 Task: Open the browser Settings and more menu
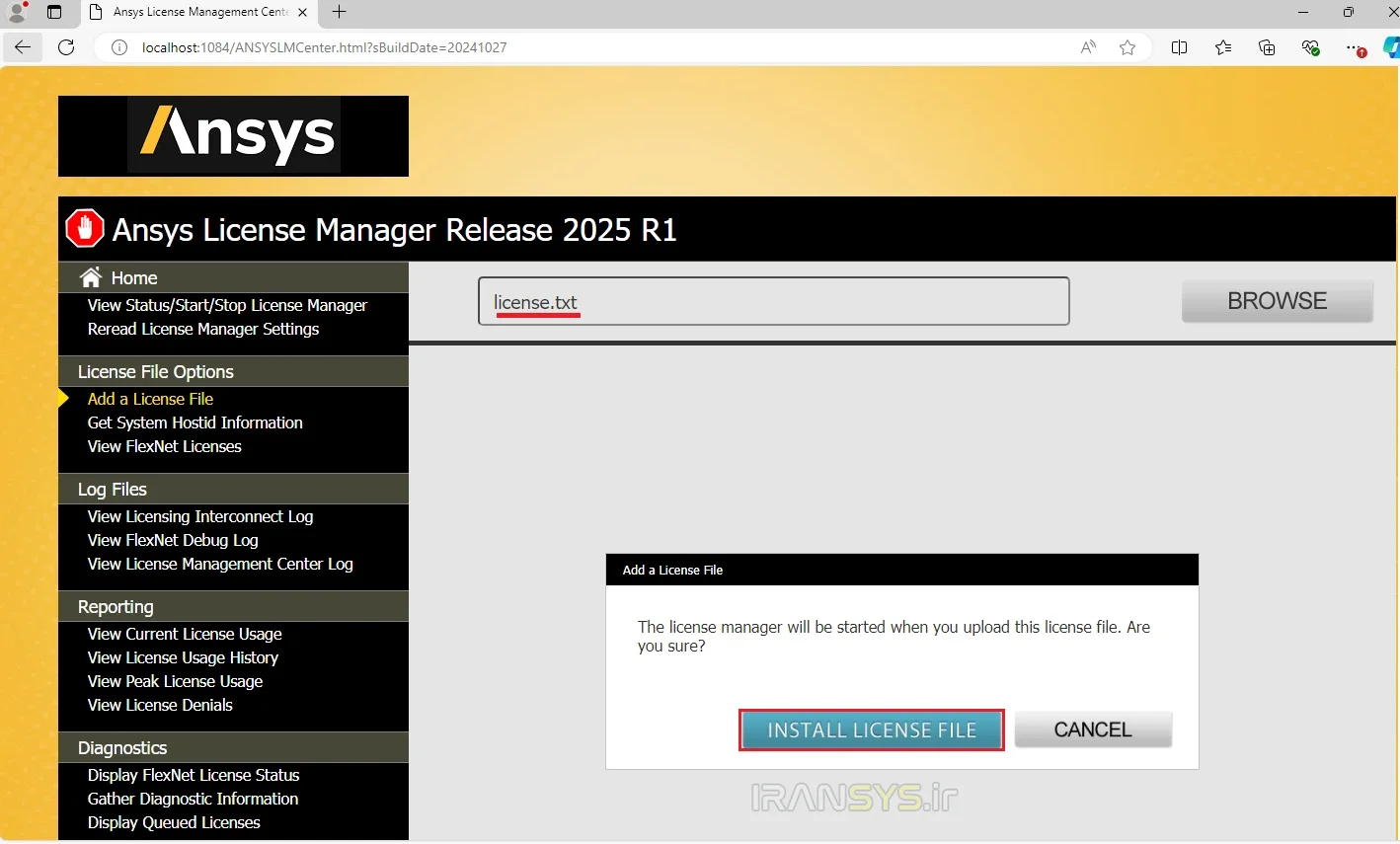point(1355,47)
